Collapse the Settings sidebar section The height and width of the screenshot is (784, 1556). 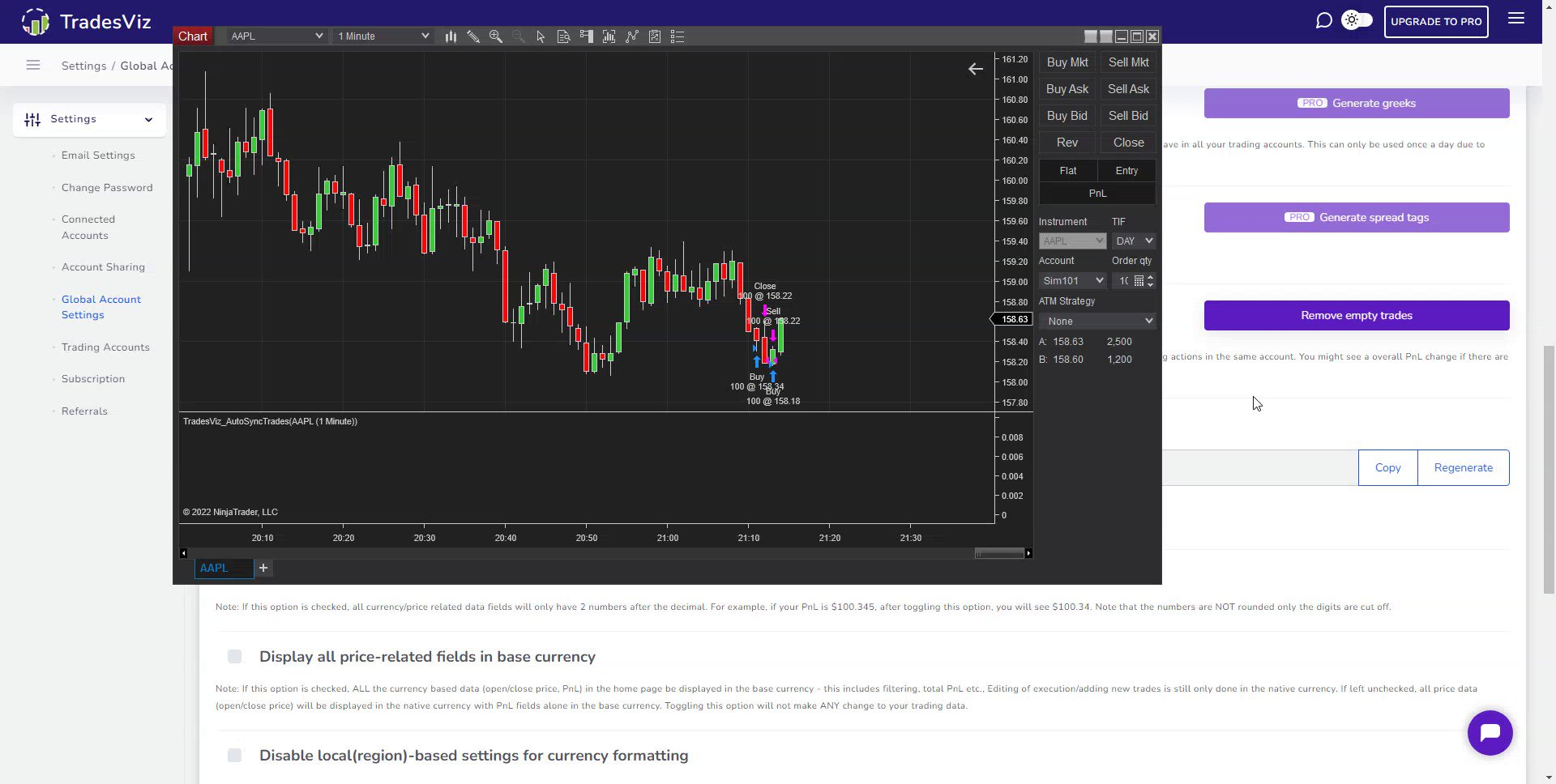click(x=89, y=119)
